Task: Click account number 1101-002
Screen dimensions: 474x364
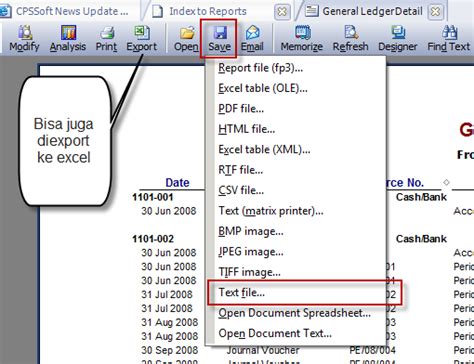Action: (153, 239)
